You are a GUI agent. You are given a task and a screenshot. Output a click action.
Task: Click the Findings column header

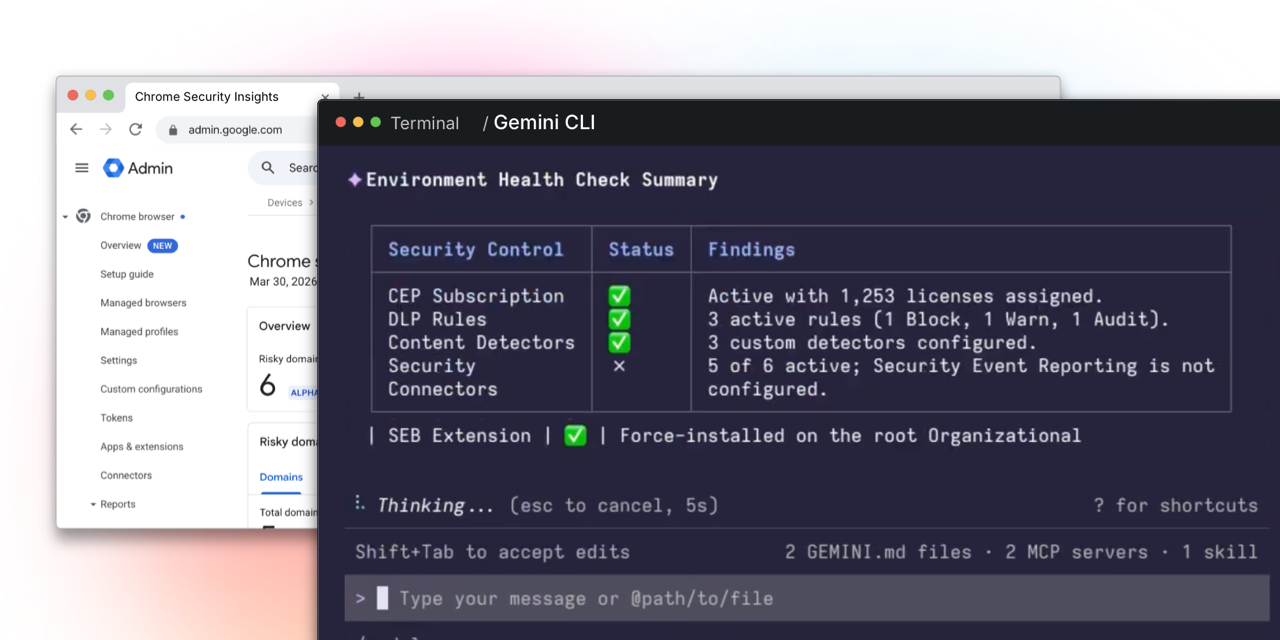751,250
